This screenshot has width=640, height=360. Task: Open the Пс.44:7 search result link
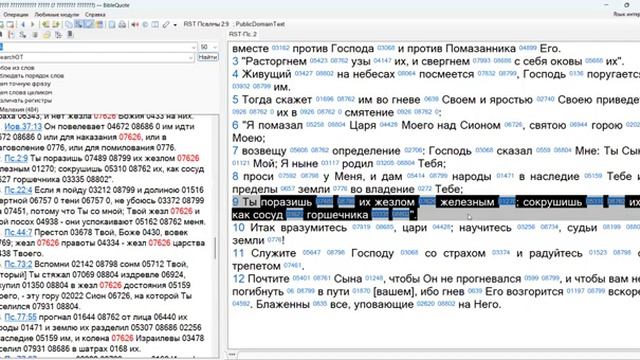[x=18, y=233]
